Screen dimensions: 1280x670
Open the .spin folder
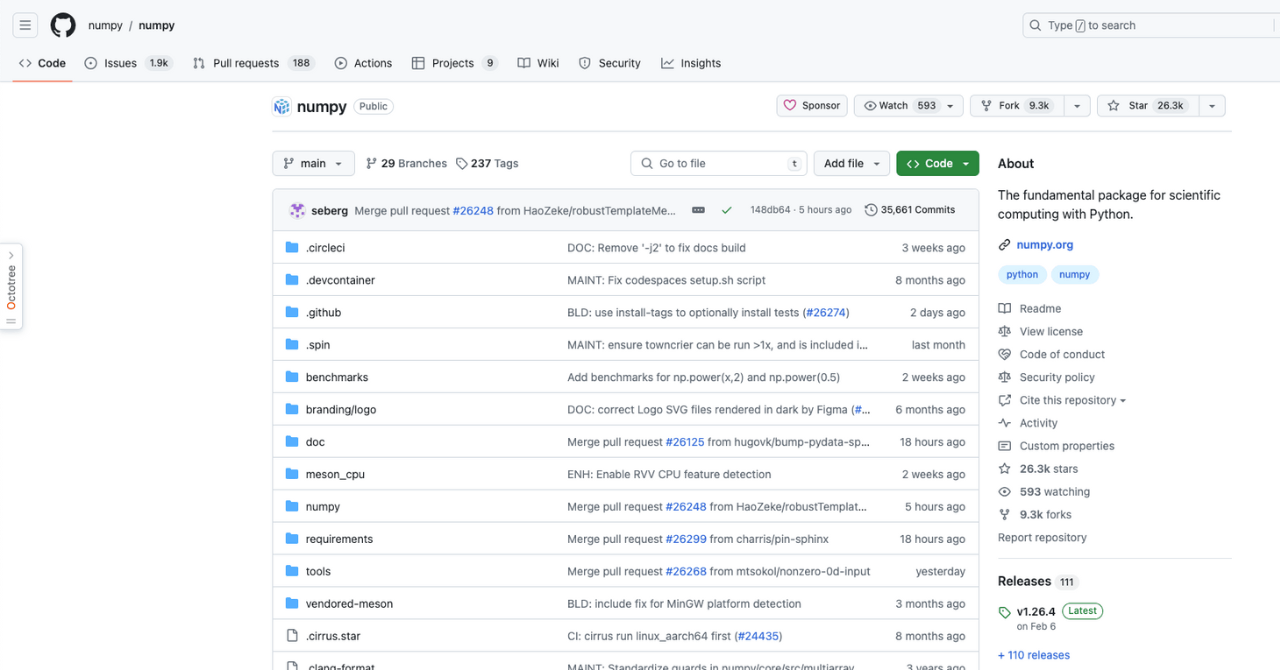point(318,345)
